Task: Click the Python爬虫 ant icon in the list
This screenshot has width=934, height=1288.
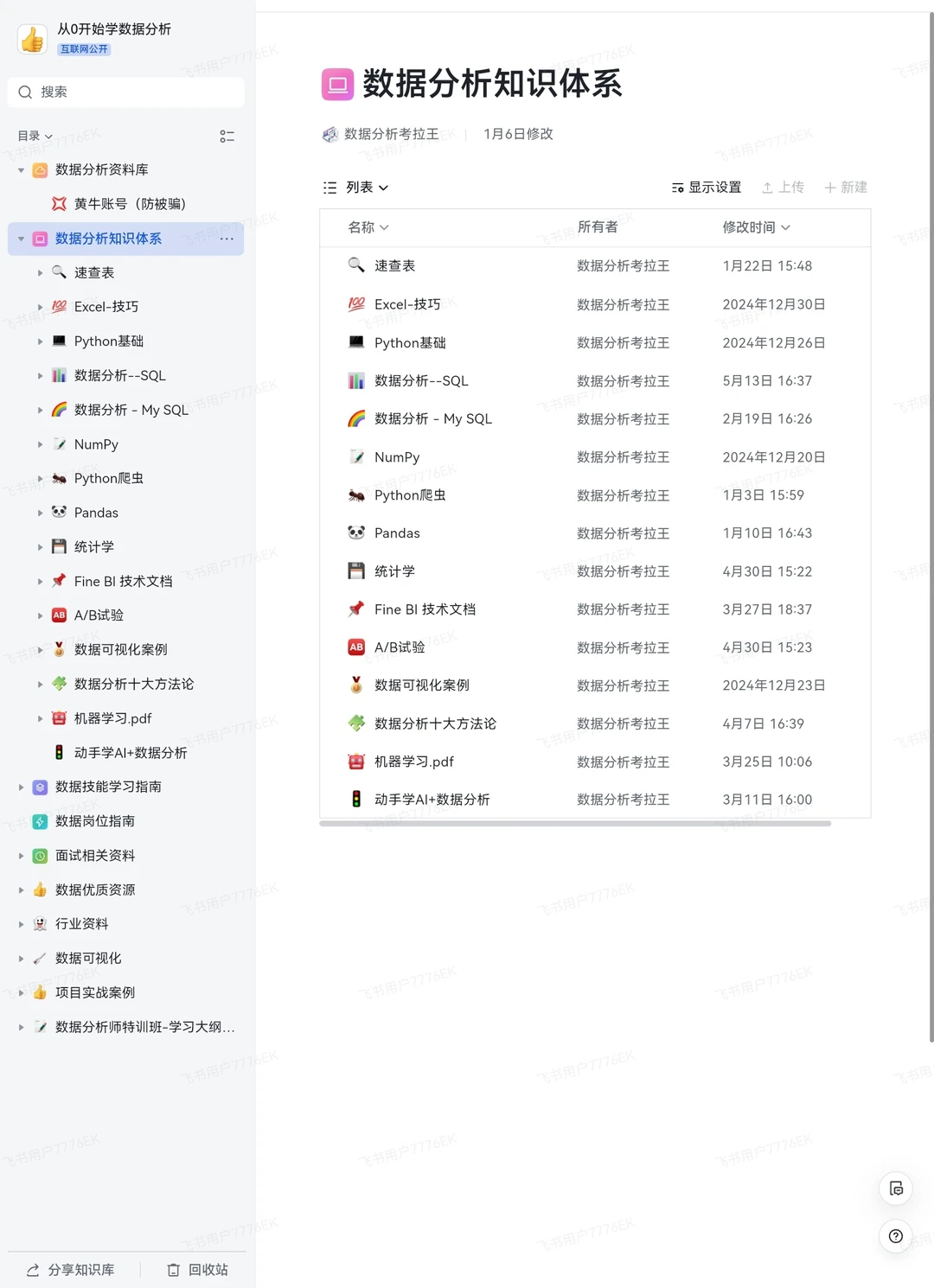Action: 357,494
